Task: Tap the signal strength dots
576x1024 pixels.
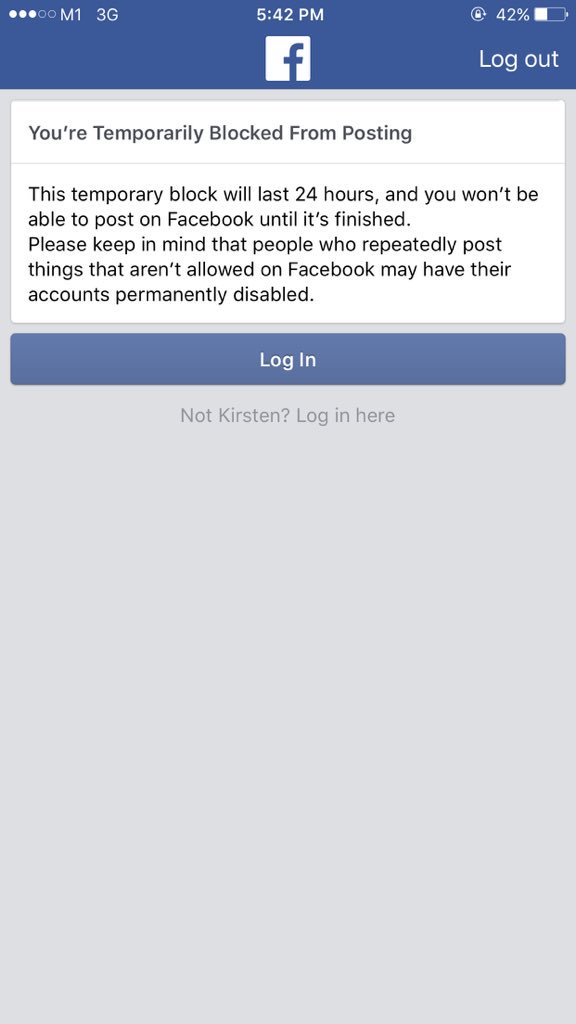Action: [32, 15]
